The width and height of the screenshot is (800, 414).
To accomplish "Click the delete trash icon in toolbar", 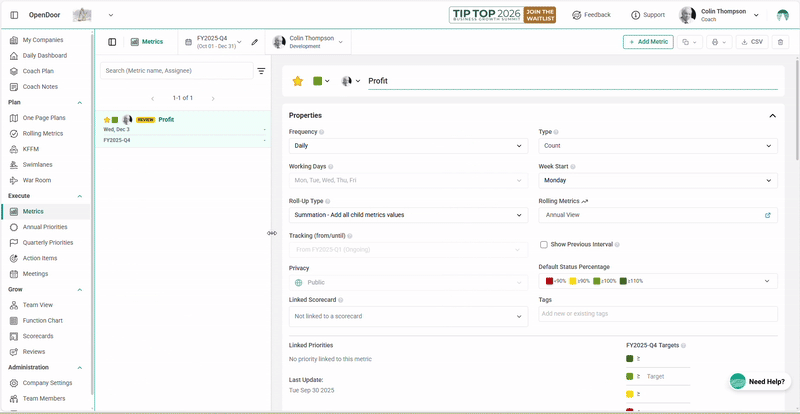I will point(781,42).
